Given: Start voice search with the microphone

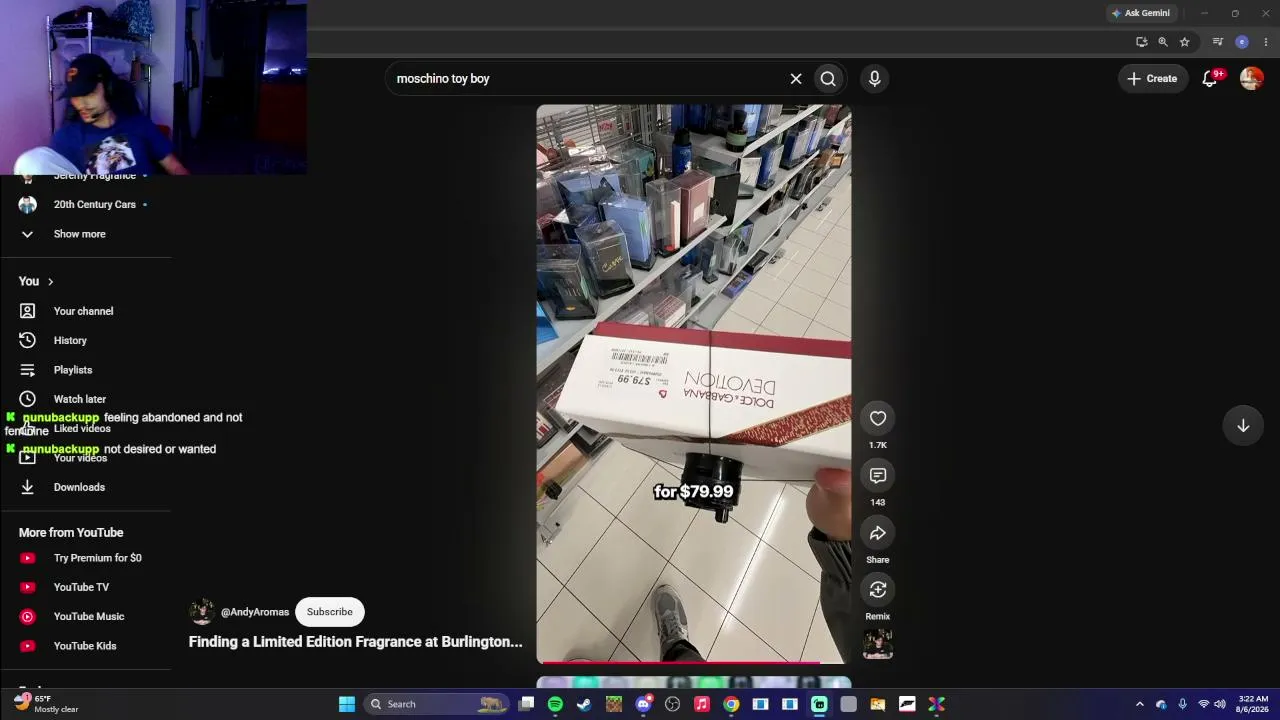Looking at the screenshot, I should (x=875, y=78).
